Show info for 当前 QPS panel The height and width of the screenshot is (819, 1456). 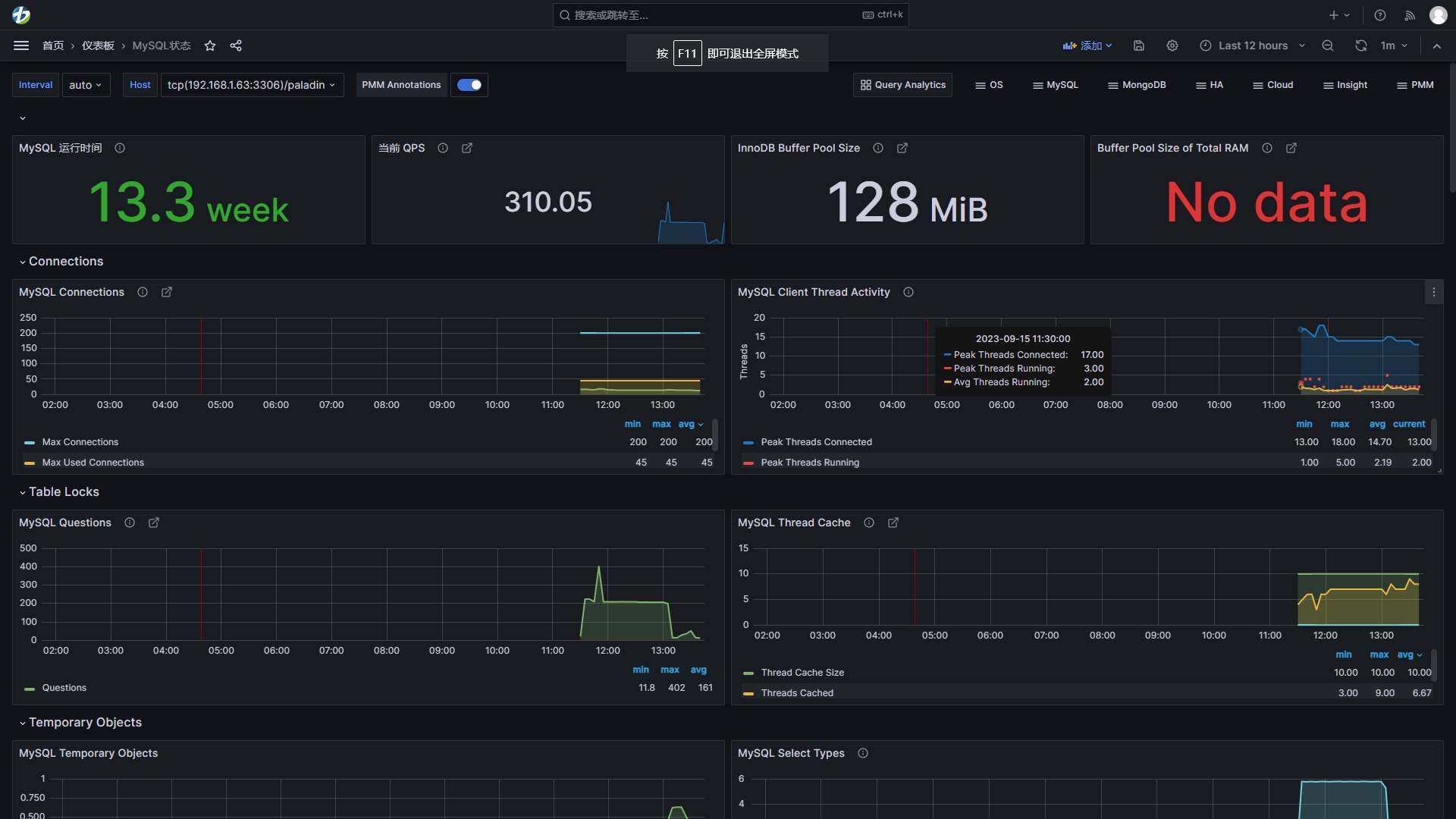point(443,148)
